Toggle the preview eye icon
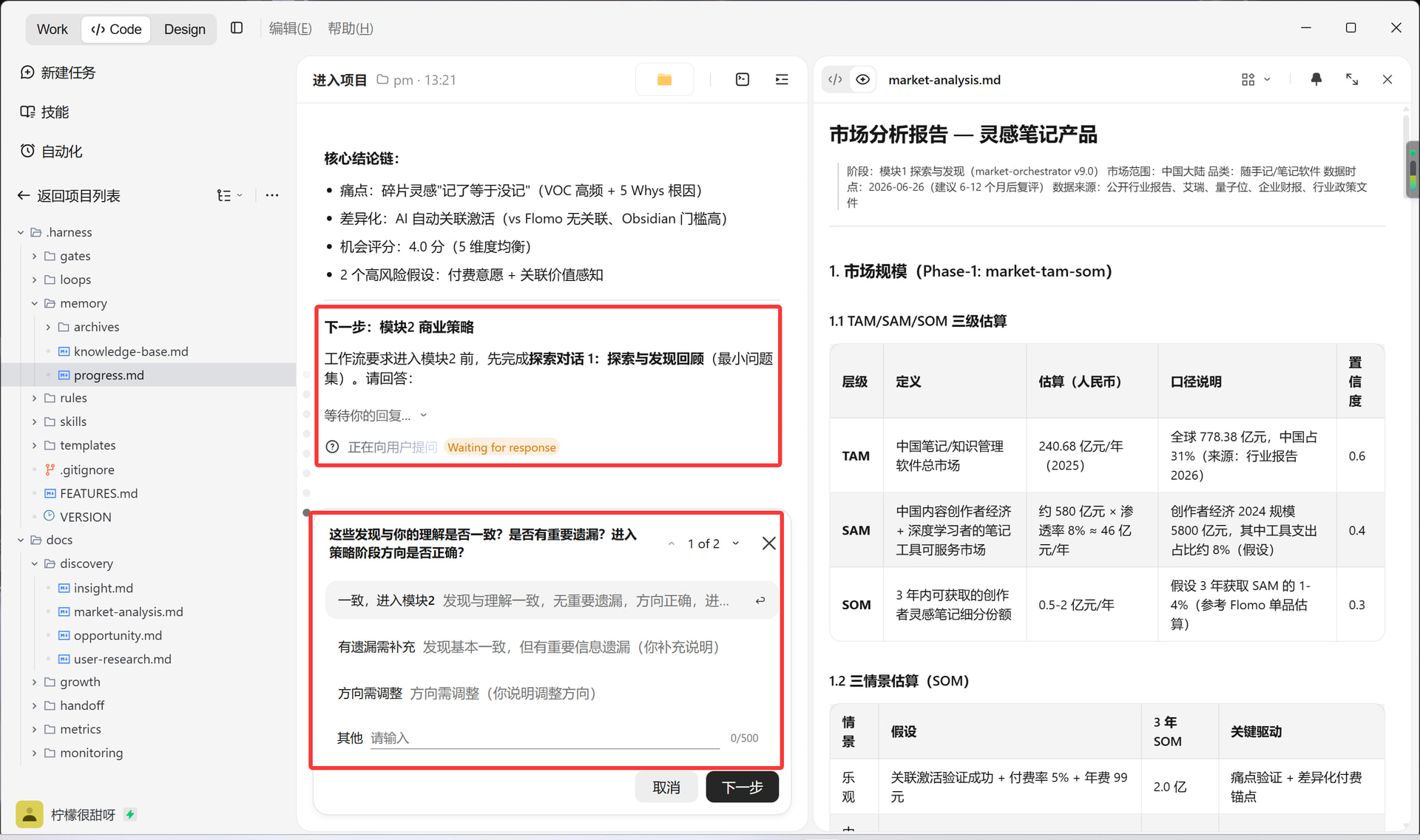This screenshot has width=1420, height=840. pyautogui.click(x=862, y=80)
